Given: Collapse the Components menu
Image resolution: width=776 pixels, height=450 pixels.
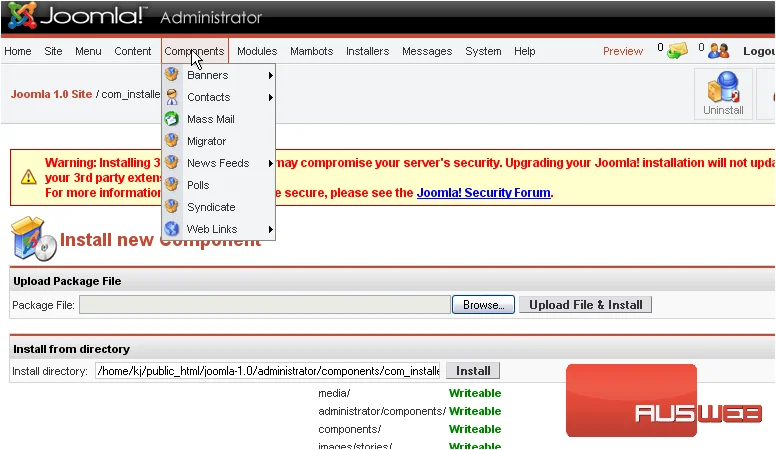Looking at the screenshot, I should pos(194,51).
